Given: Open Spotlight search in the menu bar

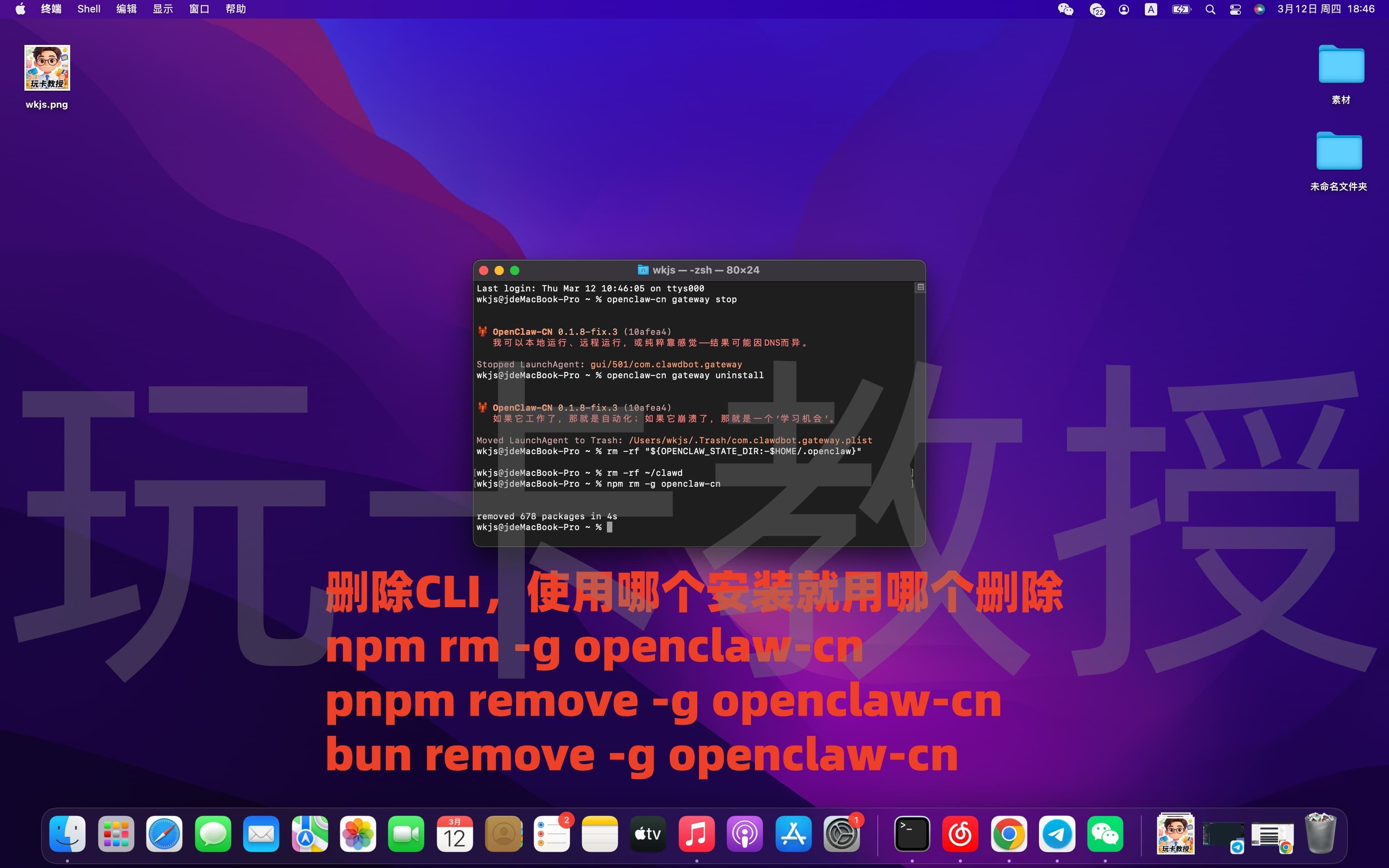Looking at the screenshot, I should [x=1210, y=9].
